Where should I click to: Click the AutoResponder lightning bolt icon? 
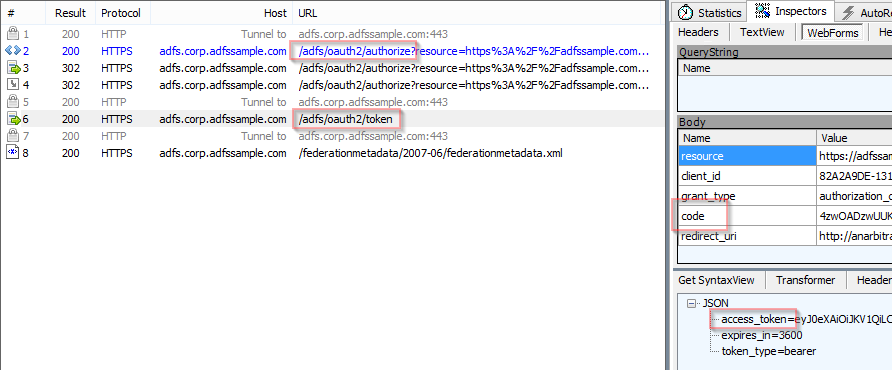pos(848,13)
